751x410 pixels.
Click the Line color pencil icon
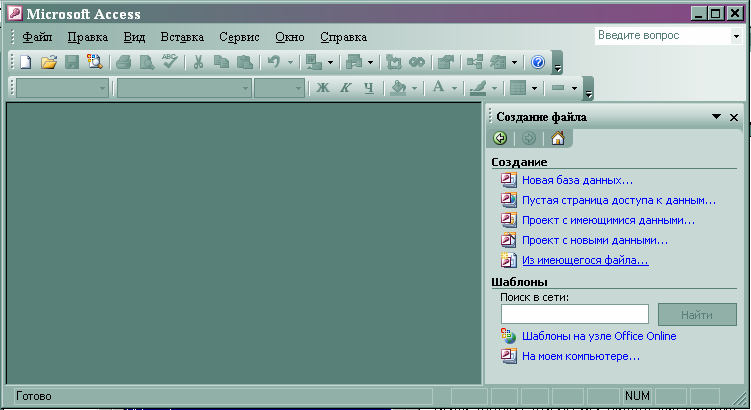[478, 88]
